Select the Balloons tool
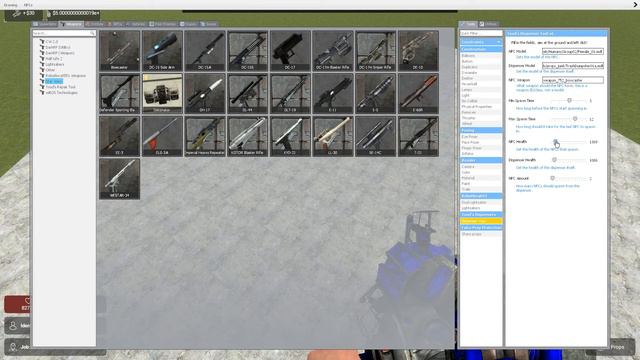Screen dimensions: 640x360 [x=481, y=56]
